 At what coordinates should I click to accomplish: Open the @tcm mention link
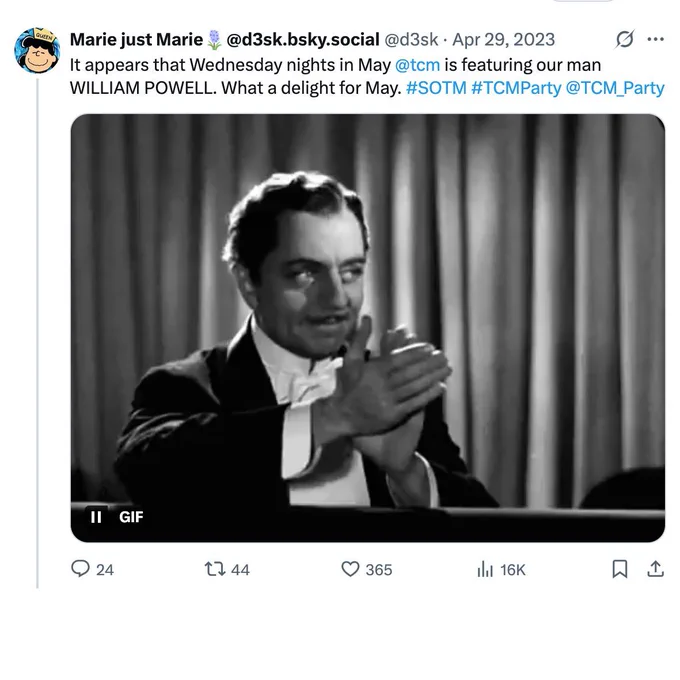point(417,65)
